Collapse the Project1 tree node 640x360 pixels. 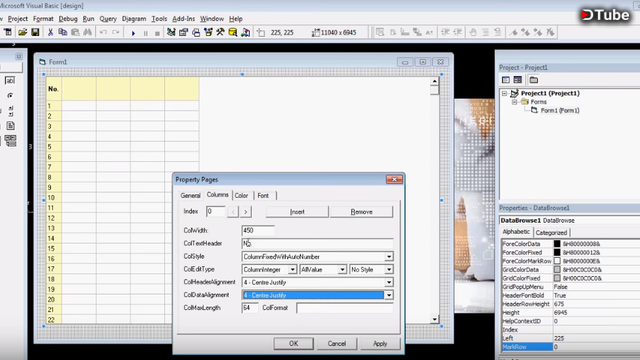(x=504, y=93)
